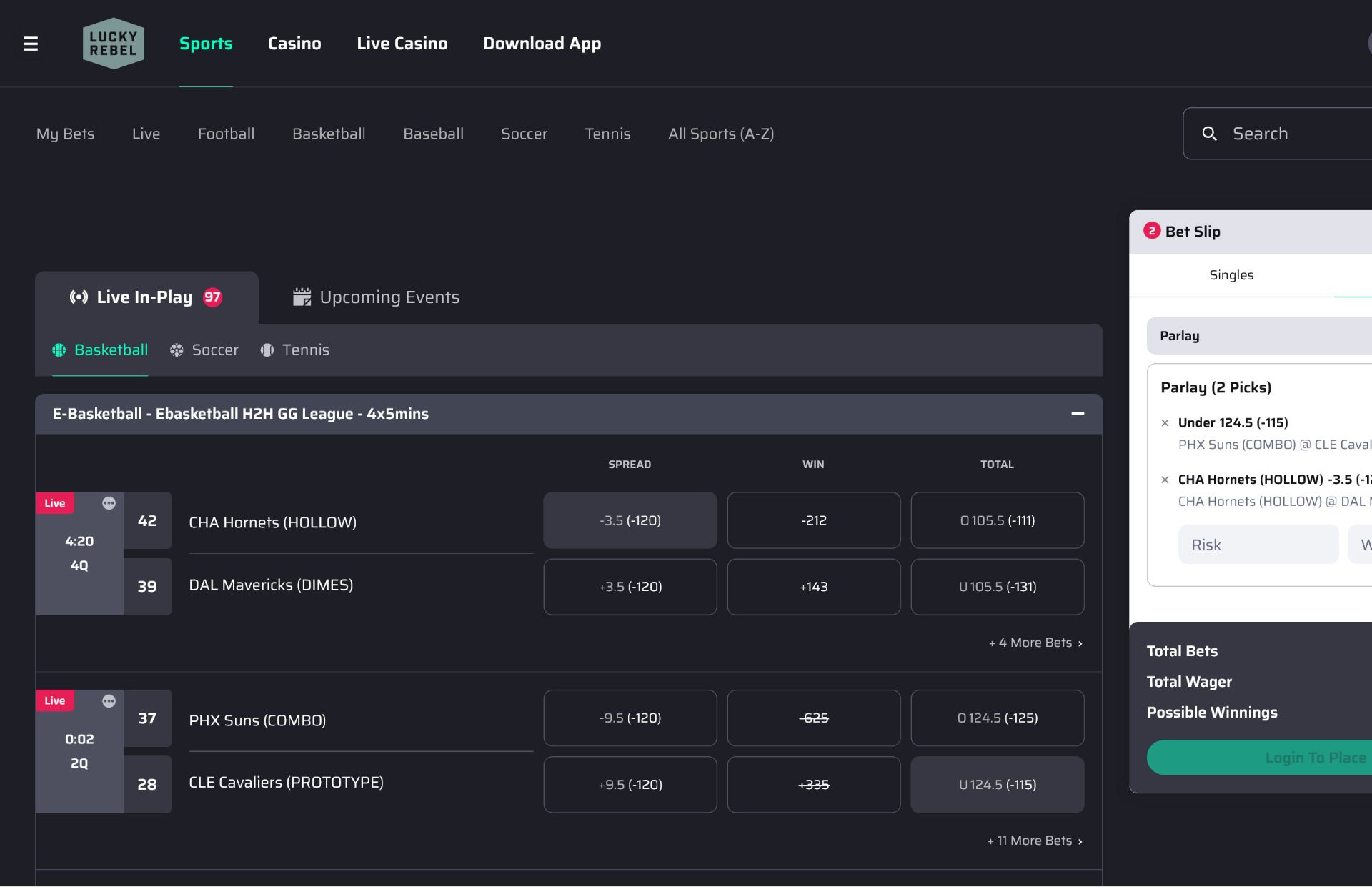Select the PHX Suns Over 124.5 total

pyautogui.click(x=998, y=718)
